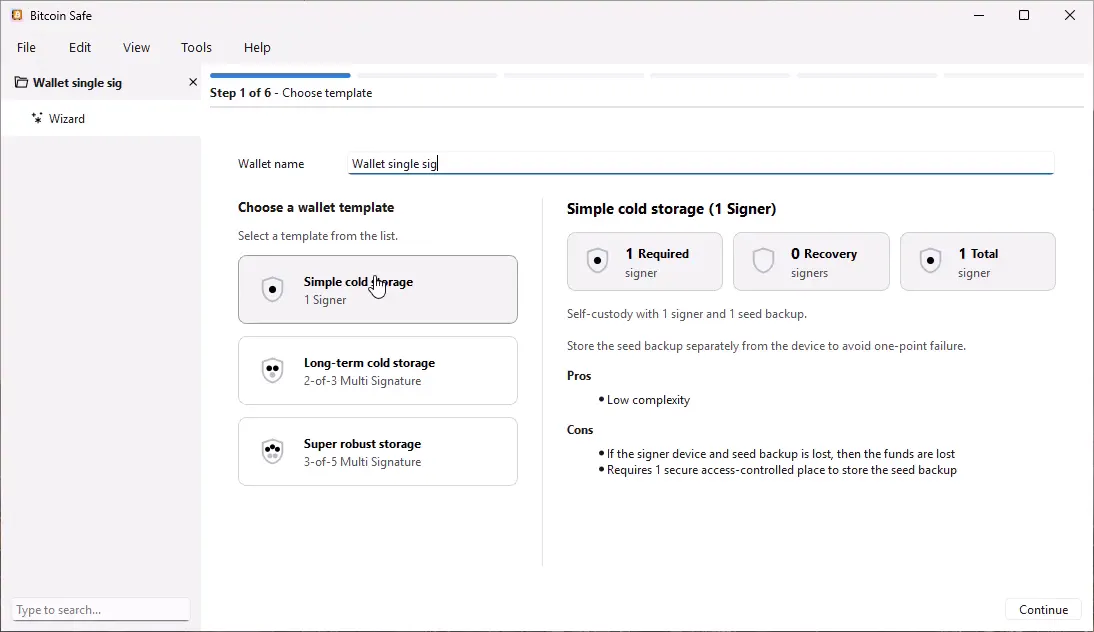Click the Choose a wallet template heading
The width and height of the screenshot is (1094, 632).
click(x=316, y=207)
